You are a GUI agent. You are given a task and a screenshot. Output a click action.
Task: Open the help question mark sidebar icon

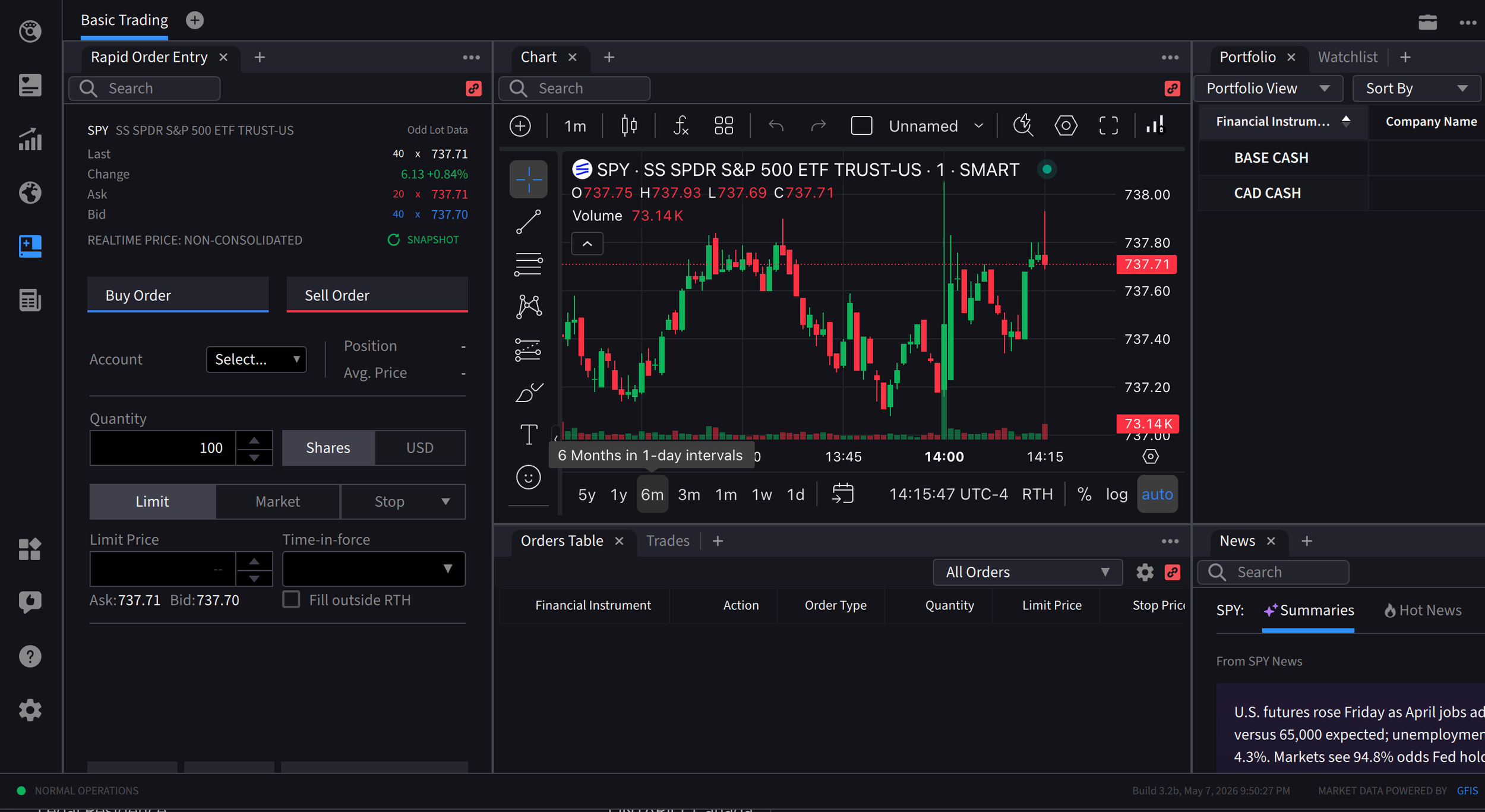click(x=30, y=656)
